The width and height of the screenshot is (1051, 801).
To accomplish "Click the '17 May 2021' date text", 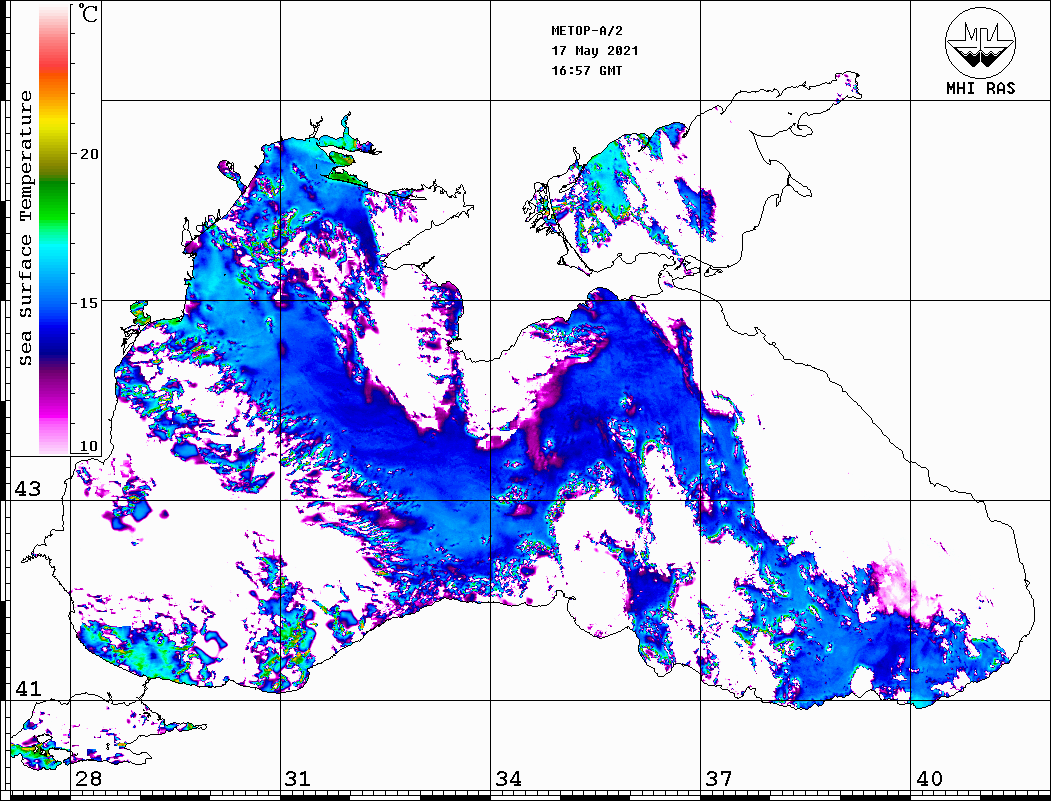I will 595,51.
